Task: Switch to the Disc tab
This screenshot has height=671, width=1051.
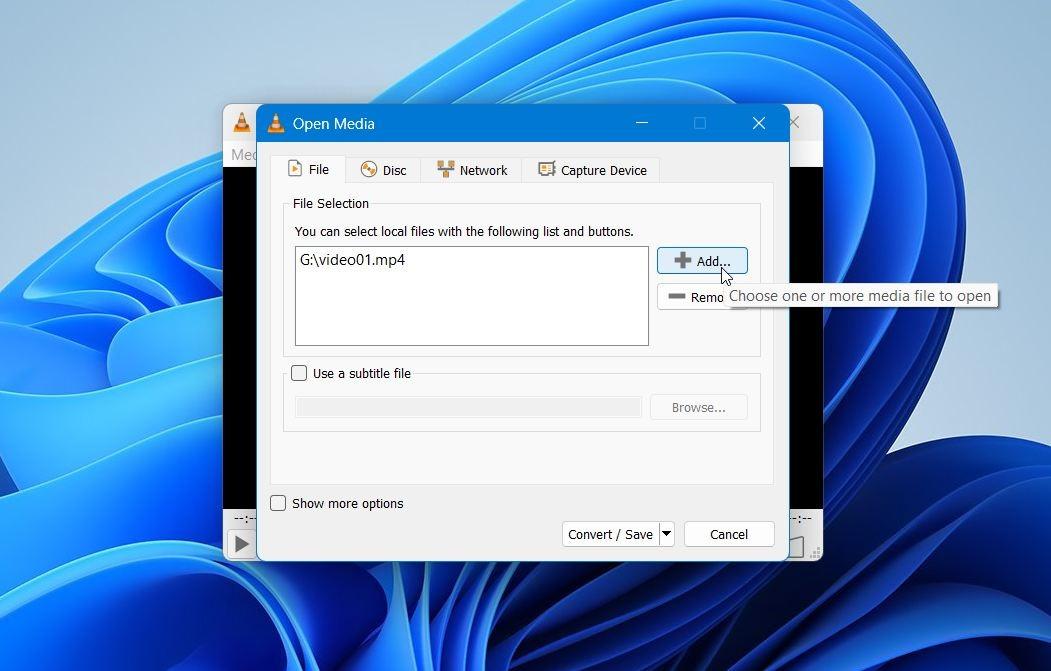Action: 384,170
